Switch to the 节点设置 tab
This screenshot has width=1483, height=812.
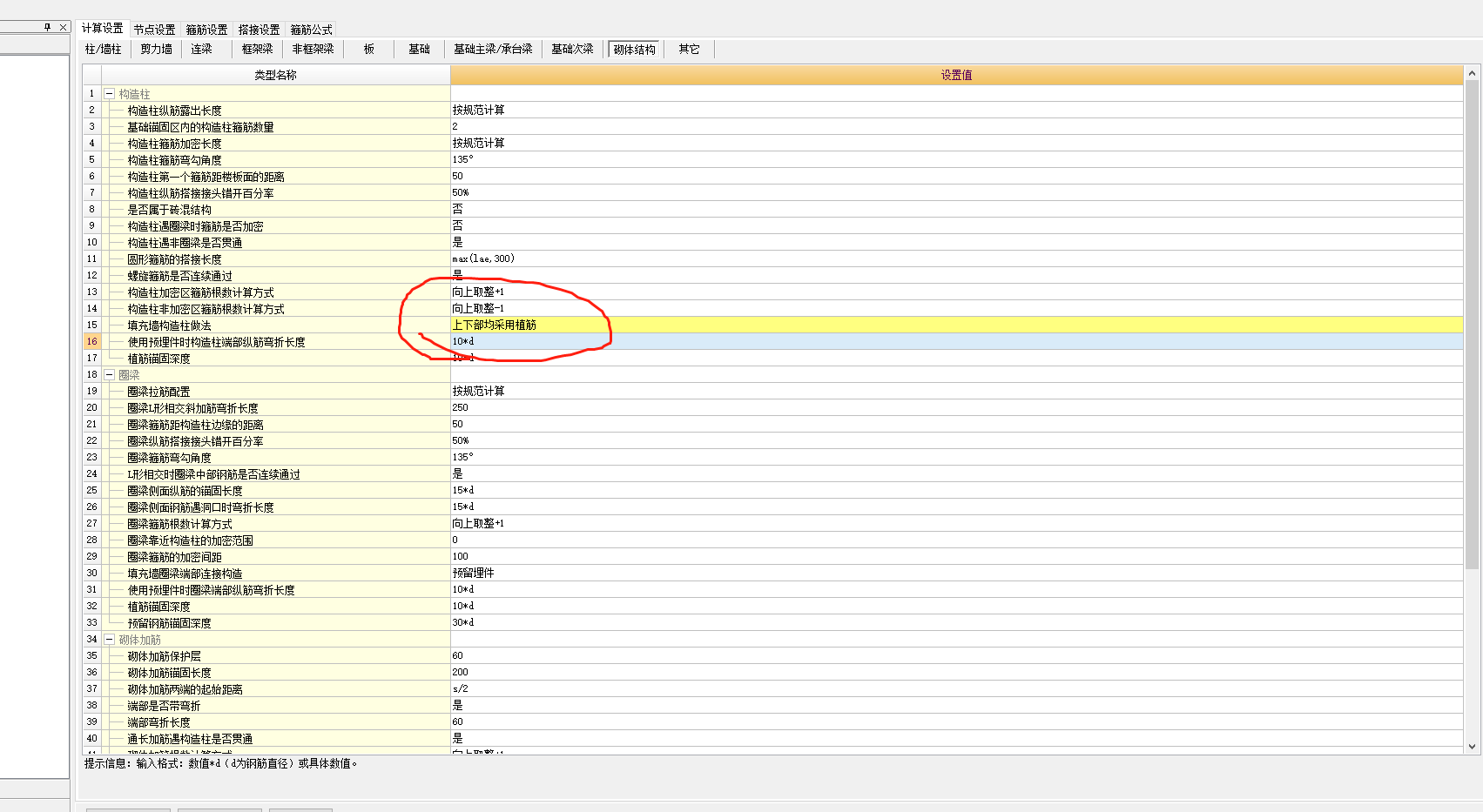tap(155, 30)
